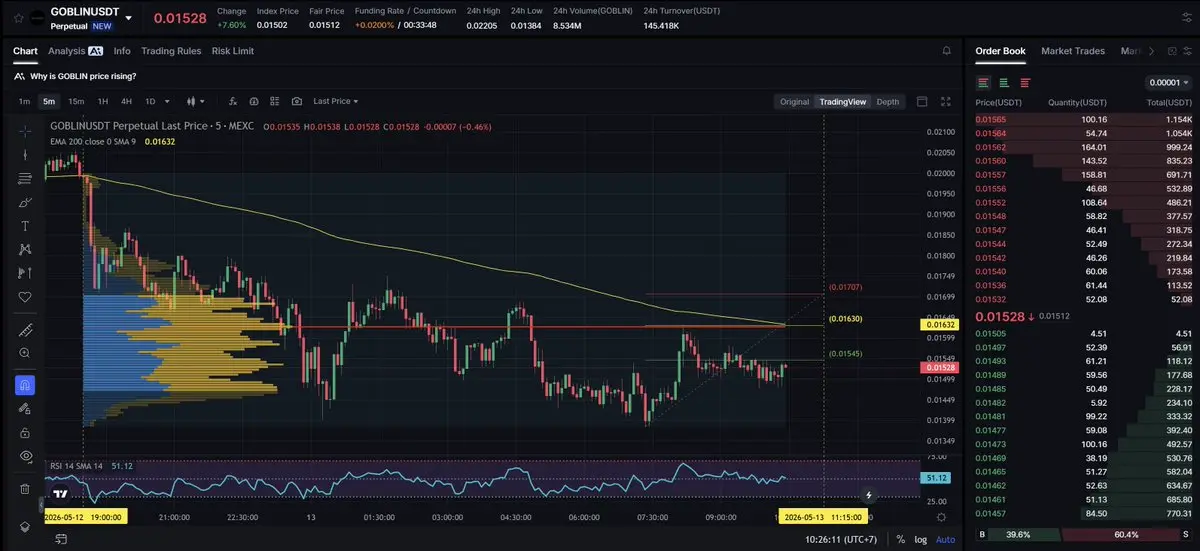Click the 10:26:11 (UTC+7) timezone label
This screenshot has width=1200, height=551.
point(842,539)
